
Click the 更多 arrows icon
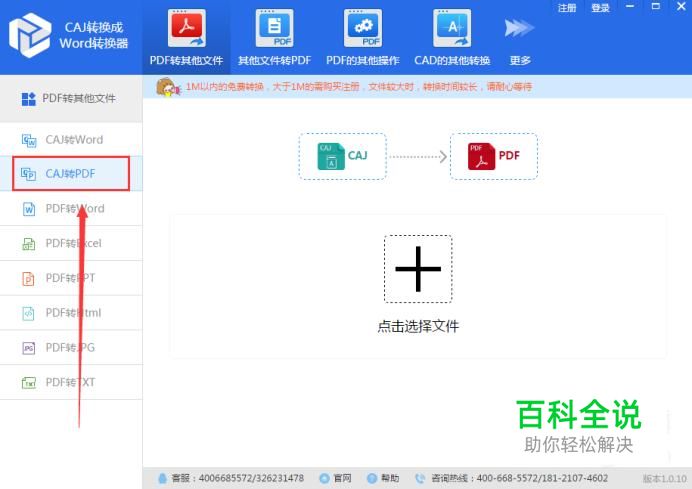click(x=519, y=28)
